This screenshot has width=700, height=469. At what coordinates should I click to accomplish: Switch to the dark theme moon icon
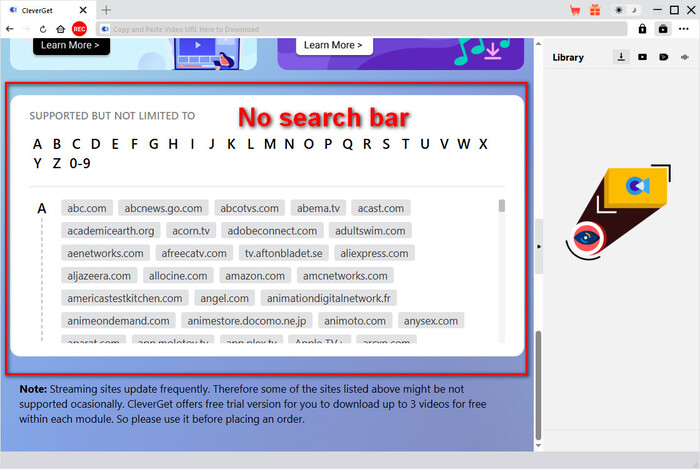point(633,10)
